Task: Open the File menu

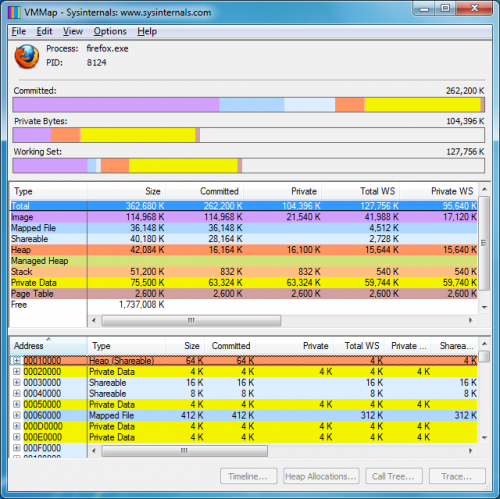Action: tap(18, 31)
